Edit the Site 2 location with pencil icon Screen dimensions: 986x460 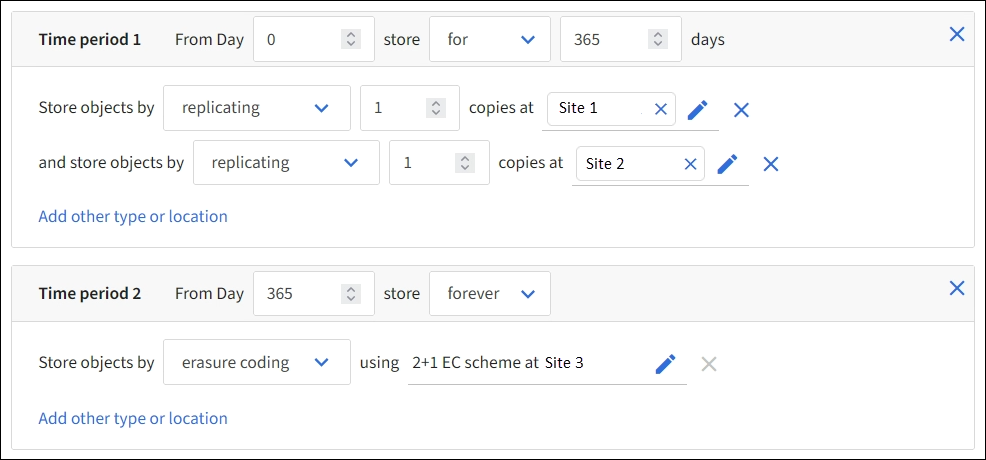point(727,163)
